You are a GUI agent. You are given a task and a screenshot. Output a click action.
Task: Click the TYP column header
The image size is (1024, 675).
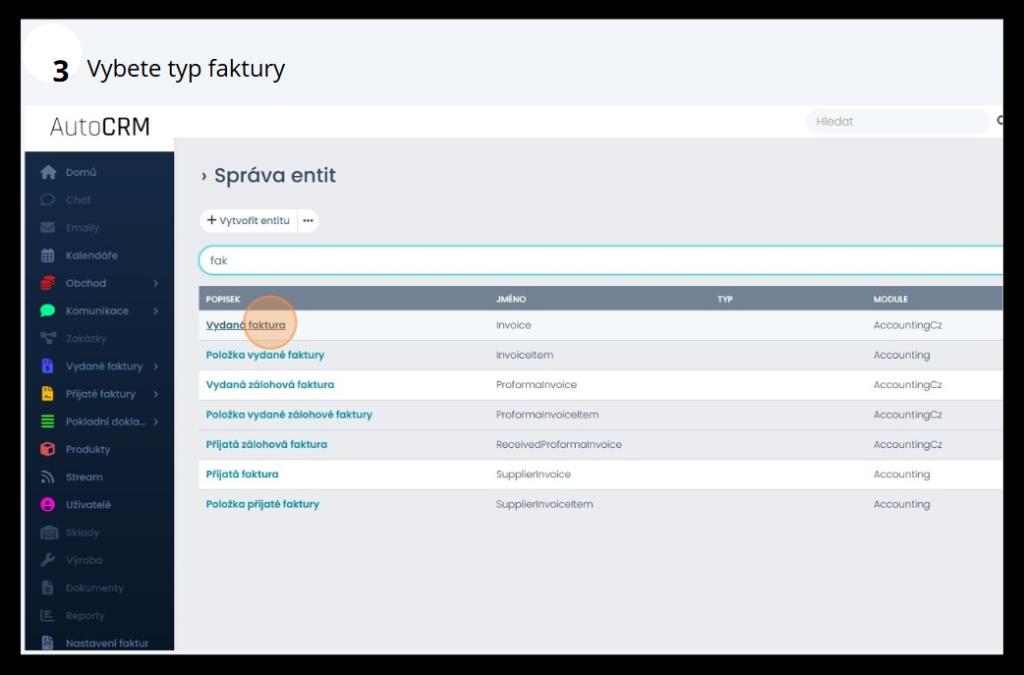tap(725, 299)
